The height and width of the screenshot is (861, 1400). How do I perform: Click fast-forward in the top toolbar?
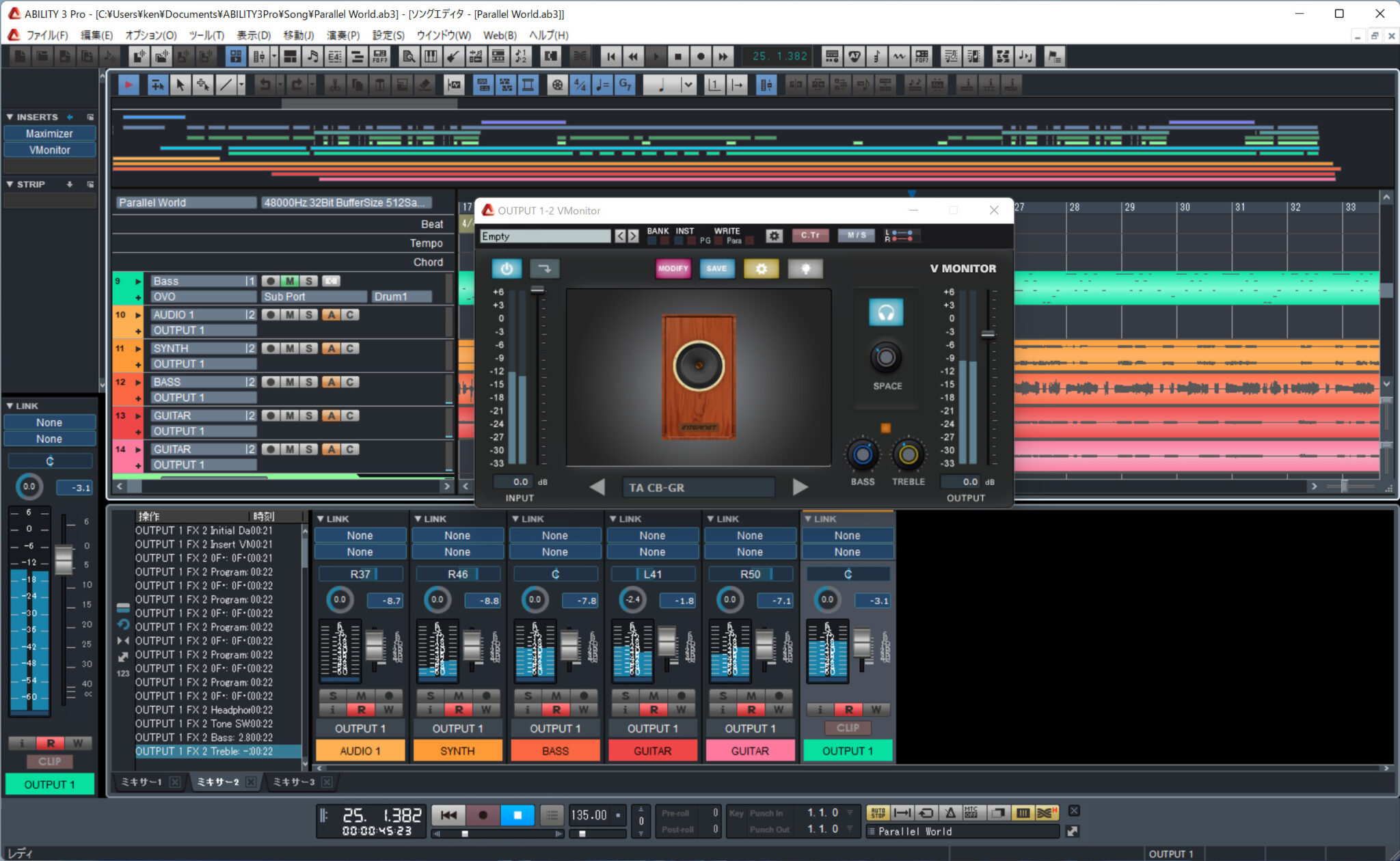point(723,57)
